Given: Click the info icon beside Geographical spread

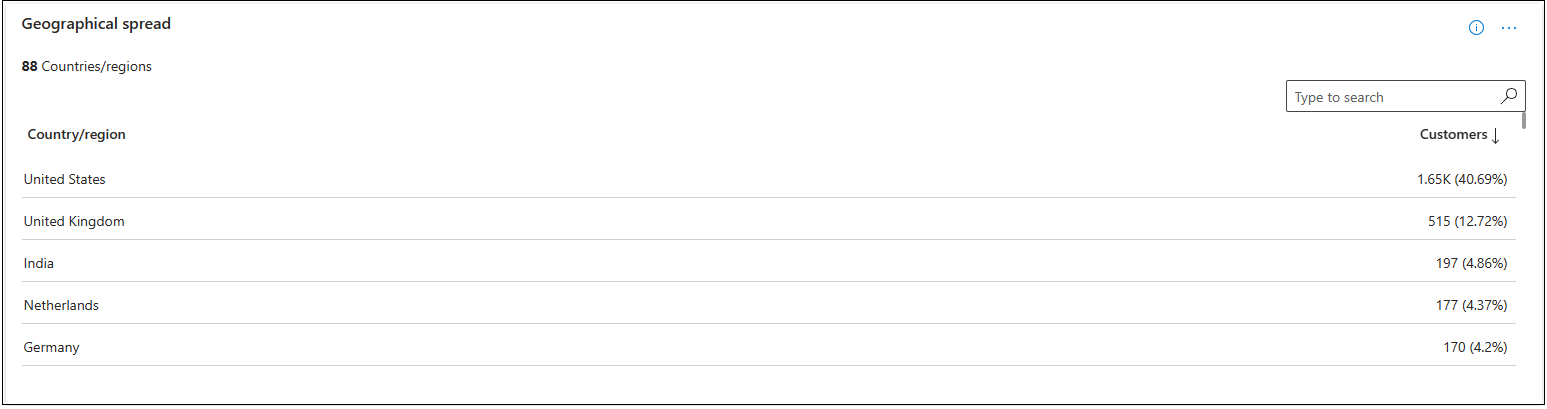Looking at the screenshot, I should [1476, 28].
